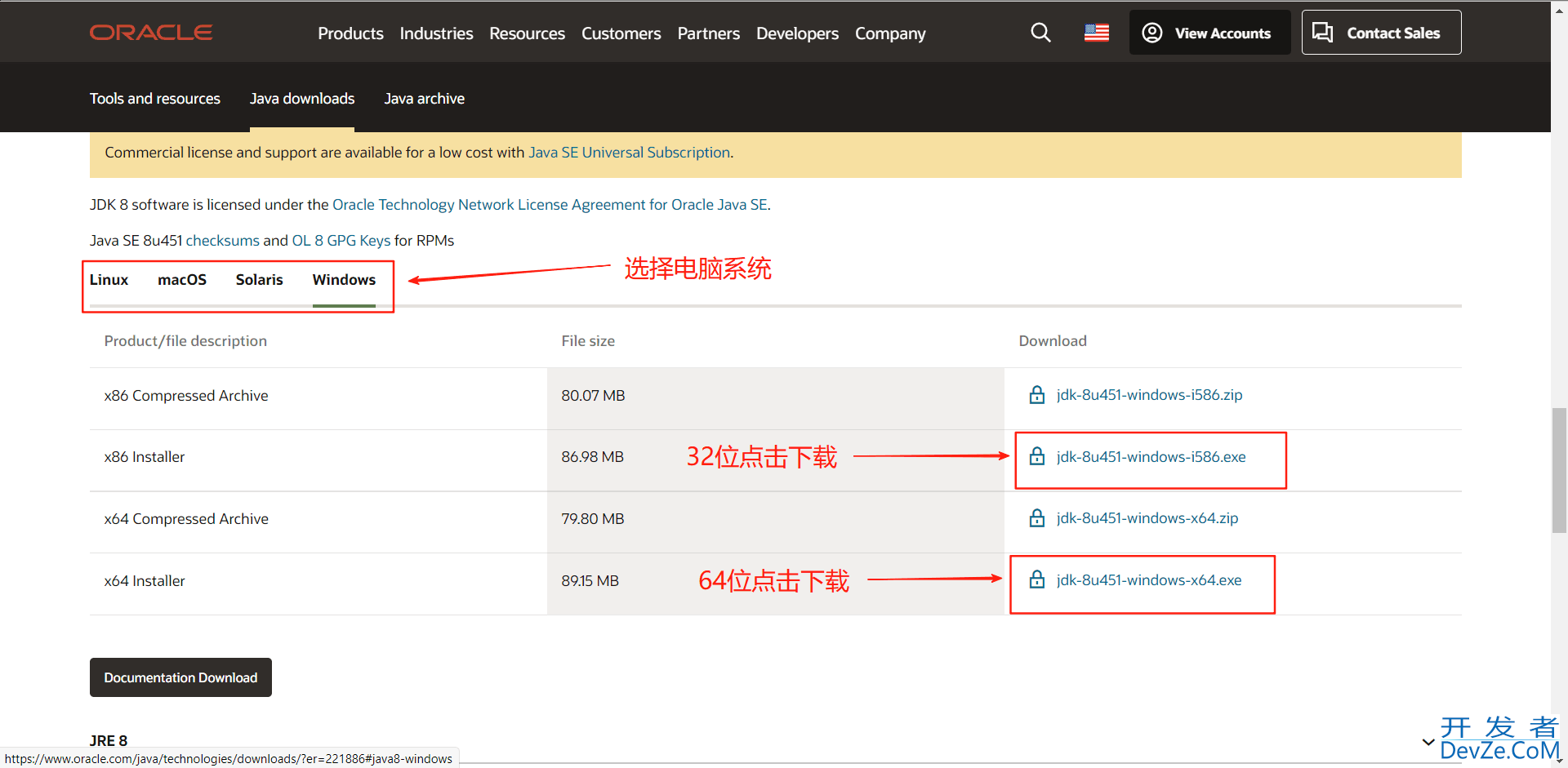Open the Partners menu
Image resolution: width=1568 pixels, height=768 pixels.
pyautogui.click(x=708, y=33)
